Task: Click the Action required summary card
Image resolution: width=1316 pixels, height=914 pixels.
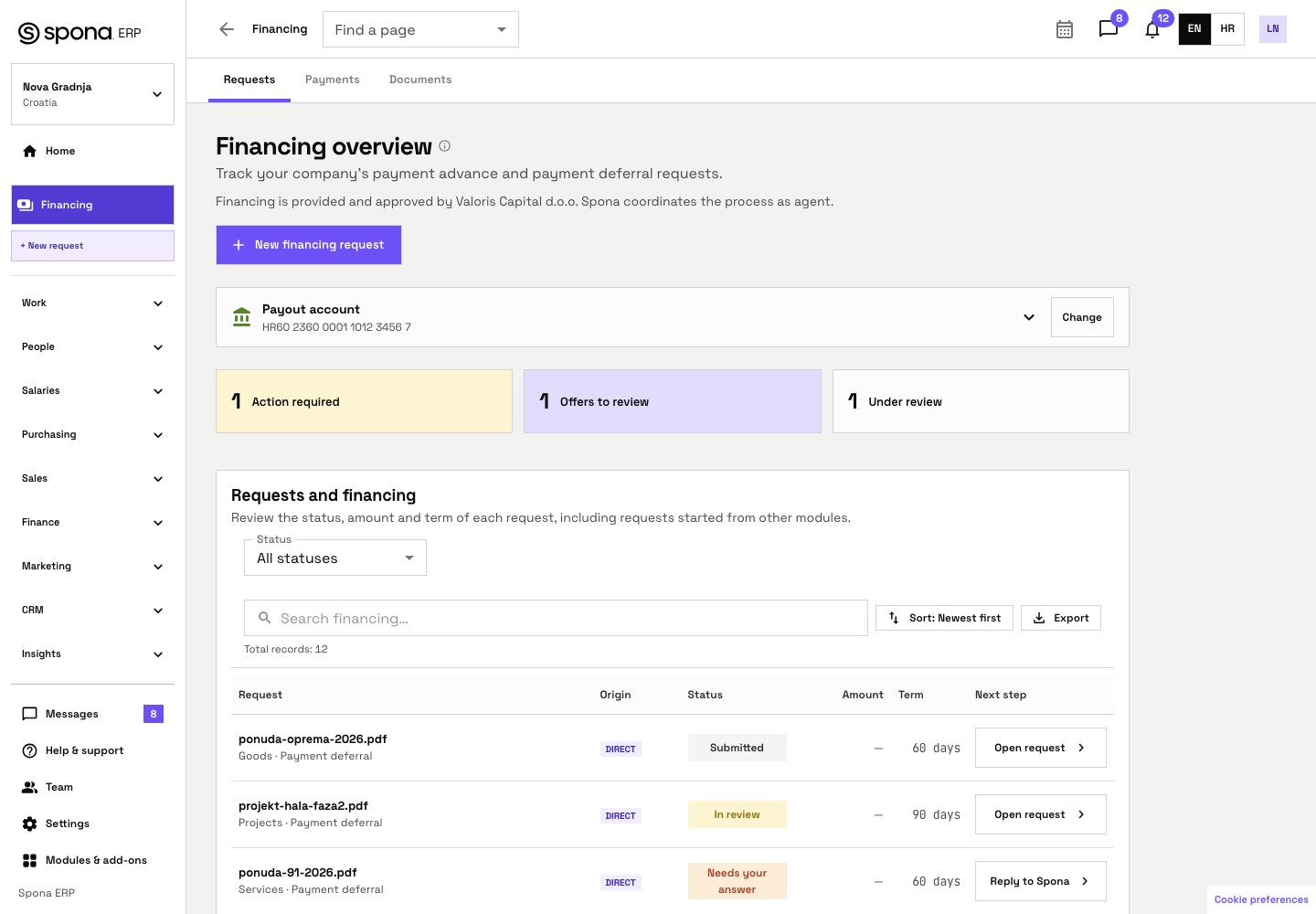Action: point(364,401)
